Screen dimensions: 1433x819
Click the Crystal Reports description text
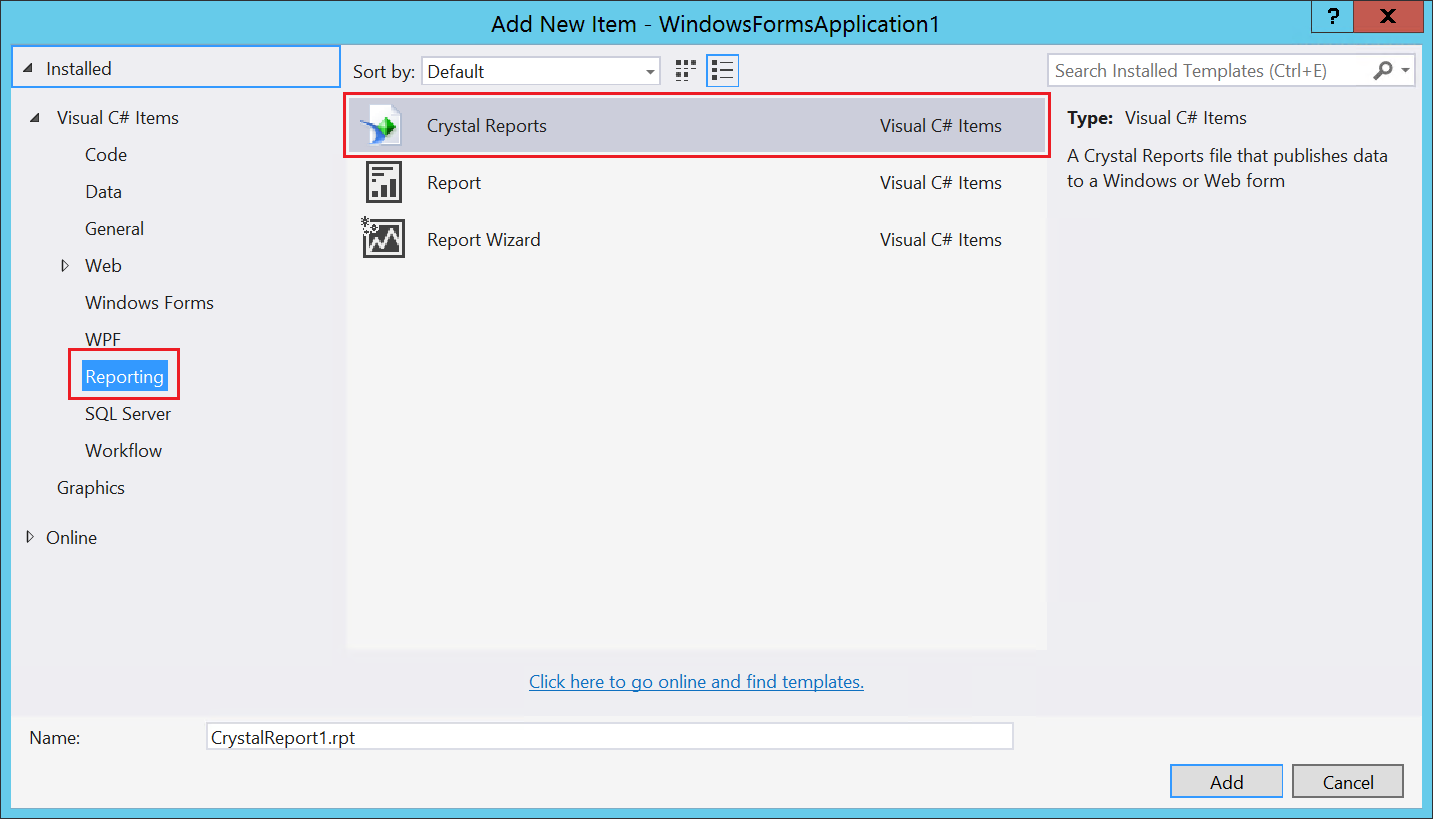(x=1227, y=168)
